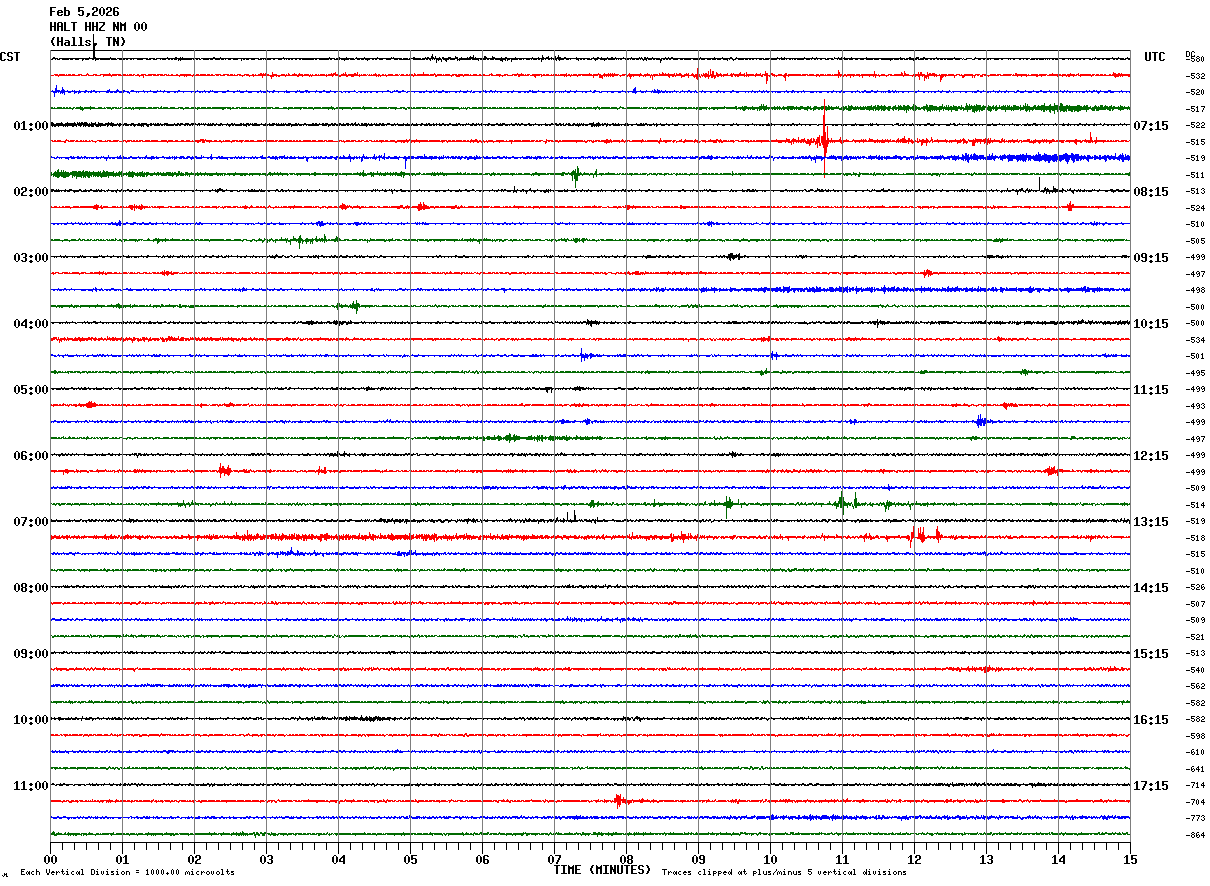Select the DC offset value -532

tap(1195, 76)
